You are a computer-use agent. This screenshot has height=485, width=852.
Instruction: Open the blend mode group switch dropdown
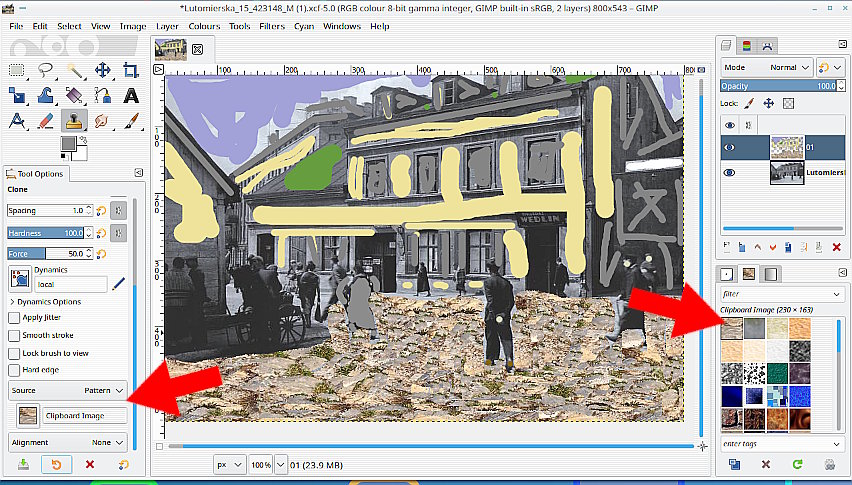pyautogui.click(x=830, y=67)
